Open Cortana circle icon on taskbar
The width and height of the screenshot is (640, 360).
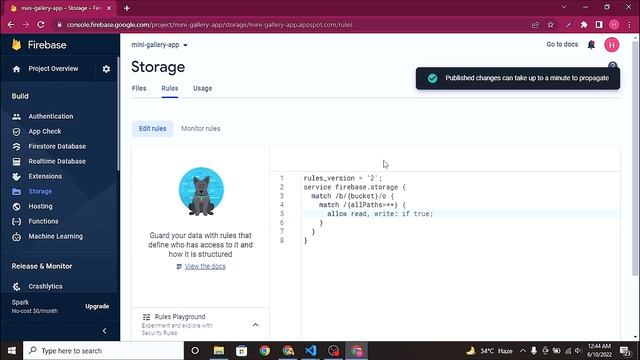(x=195, y=351)
